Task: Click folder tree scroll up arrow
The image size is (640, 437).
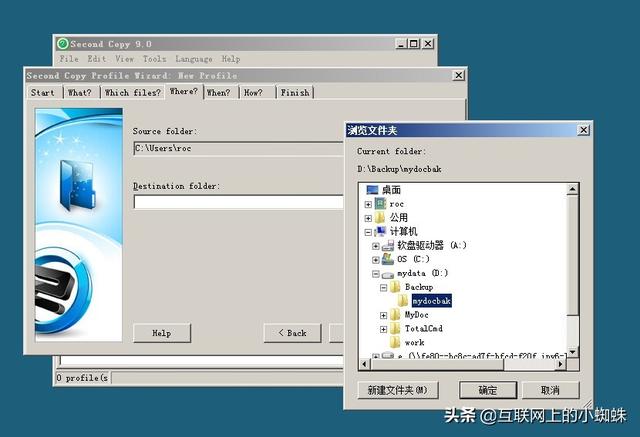Action: [x=573, y=189]
